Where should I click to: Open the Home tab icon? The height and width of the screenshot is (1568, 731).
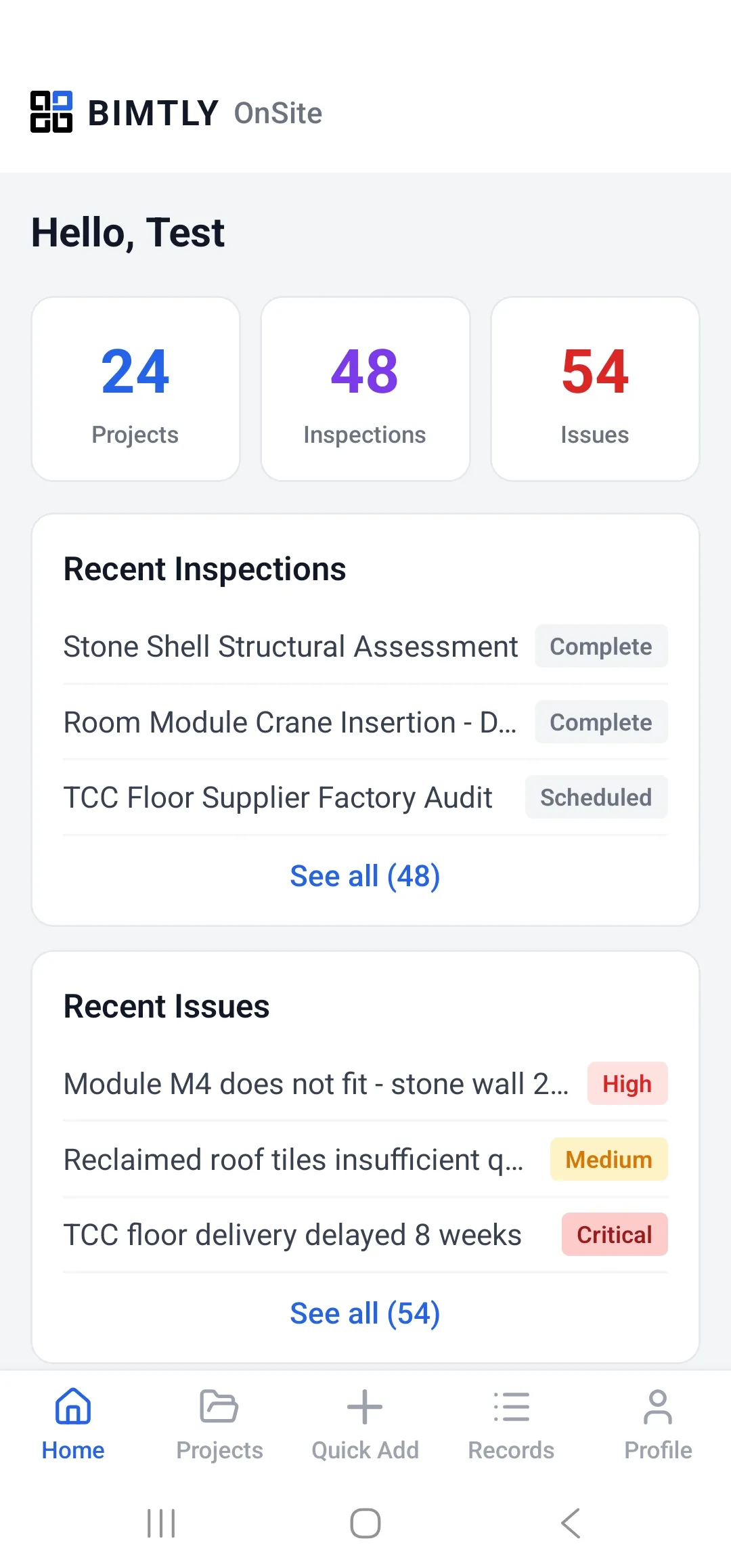click(73, 1407)
